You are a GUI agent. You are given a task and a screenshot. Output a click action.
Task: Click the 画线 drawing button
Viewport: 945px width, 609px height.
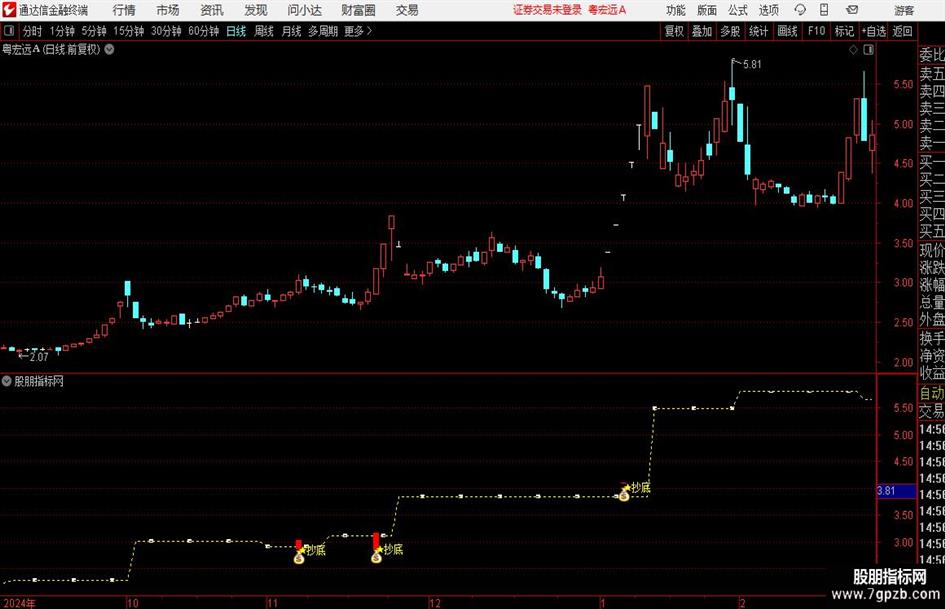click(x=787, y=31)
